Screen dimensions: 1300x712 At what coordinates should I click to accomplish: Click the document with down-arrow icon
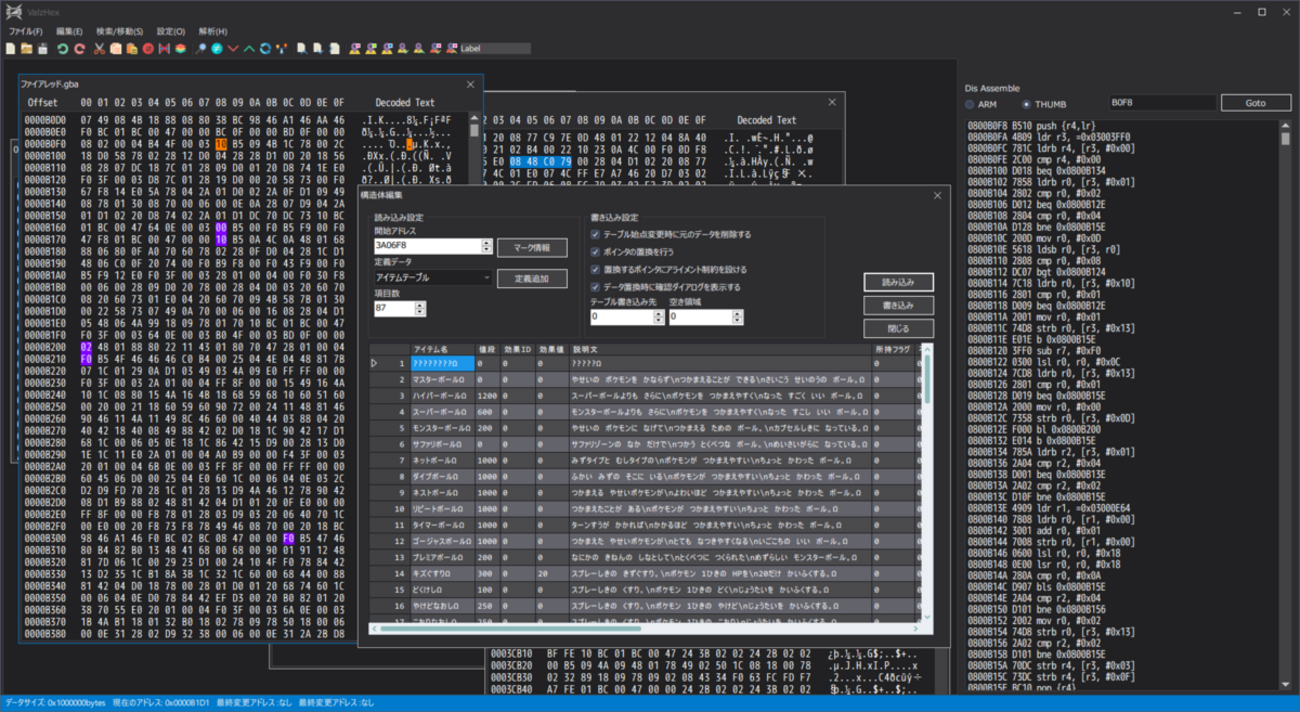pos(318,48)
